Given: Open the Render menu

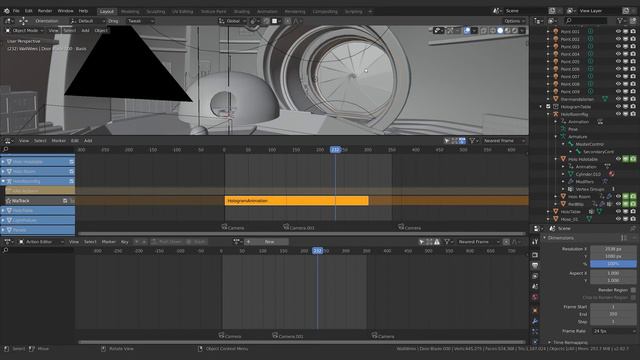Looking at the screenshot, I should point(45,11).
